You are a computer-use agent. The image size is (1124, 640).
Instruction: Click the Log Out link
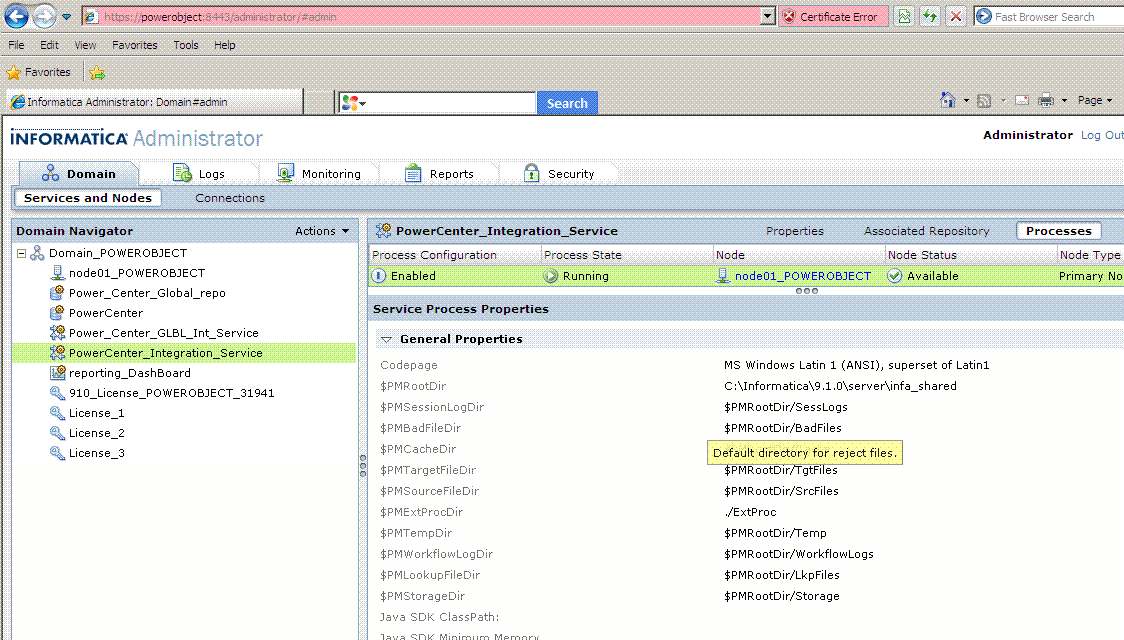pyautogui.click(x=1101, y=134)
